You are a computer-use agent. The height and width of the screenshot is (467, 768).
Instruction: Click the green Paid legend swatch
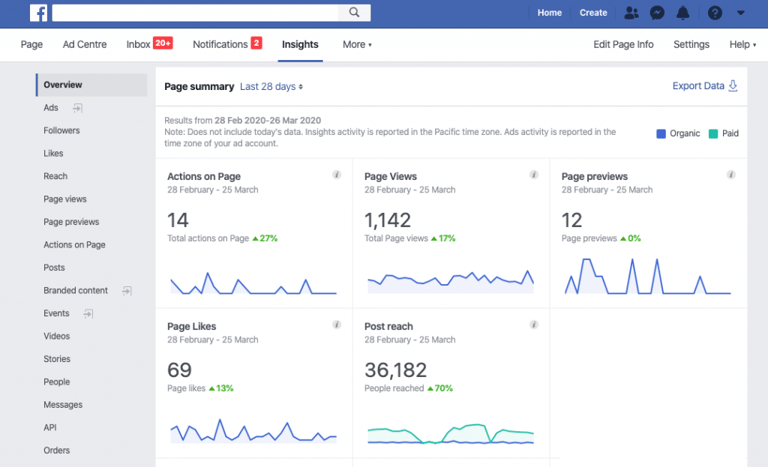[x=713, y=134]
